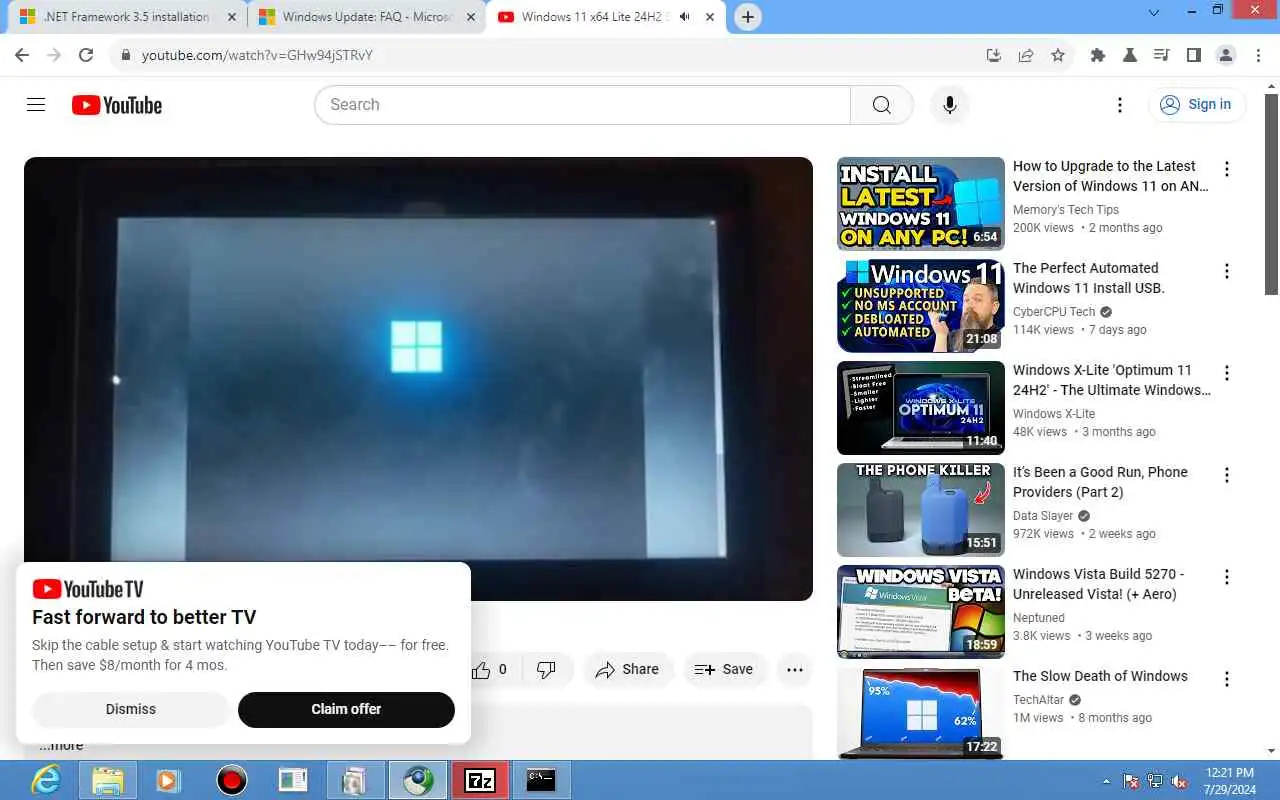The image size is (1280, 800).
Task: Open File Explorer from taskbar
Action: coord(107,780)
